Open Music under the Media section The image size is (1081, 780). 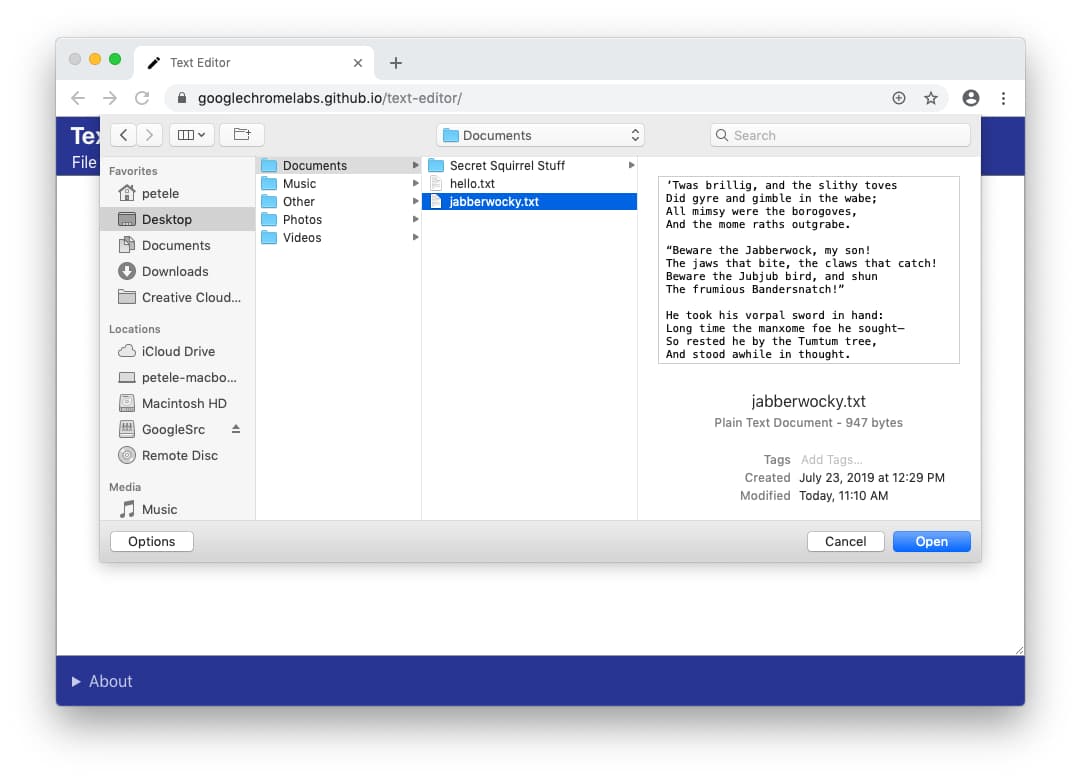[159, 509]
